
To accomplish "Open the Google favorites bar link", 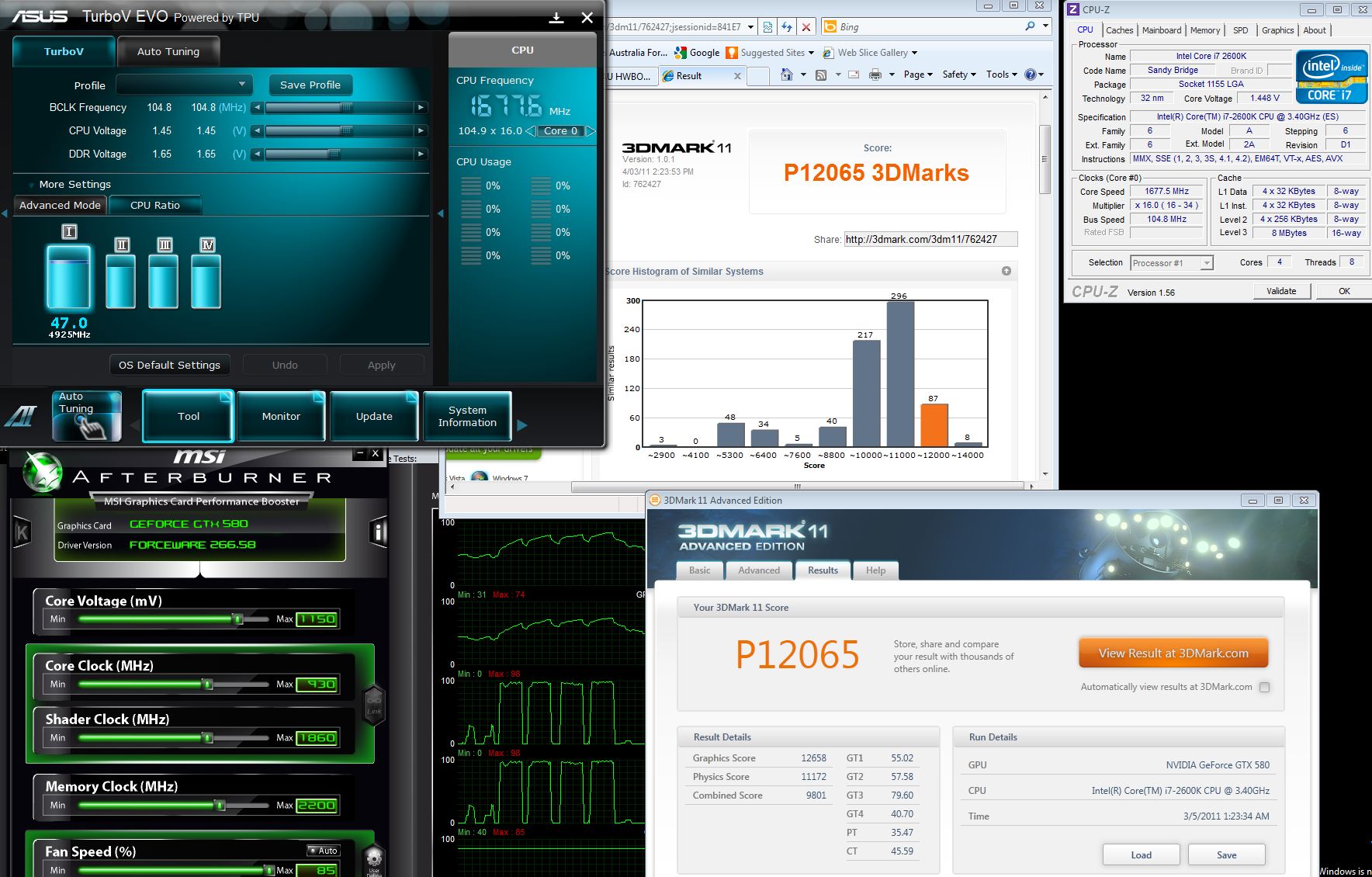I will [x=697, y=53].
